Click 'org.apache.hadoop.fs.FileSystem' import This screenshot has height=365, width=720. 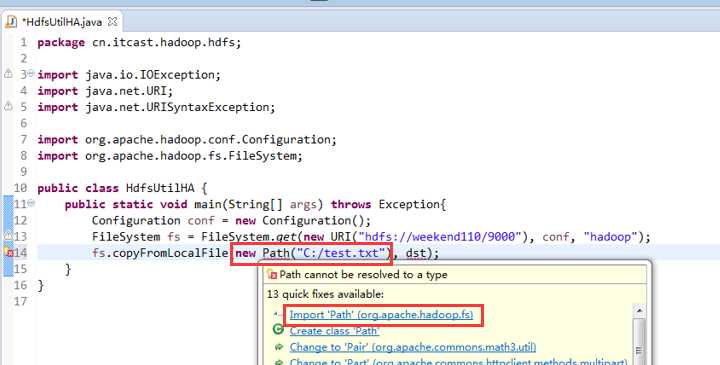click(191, 156)
